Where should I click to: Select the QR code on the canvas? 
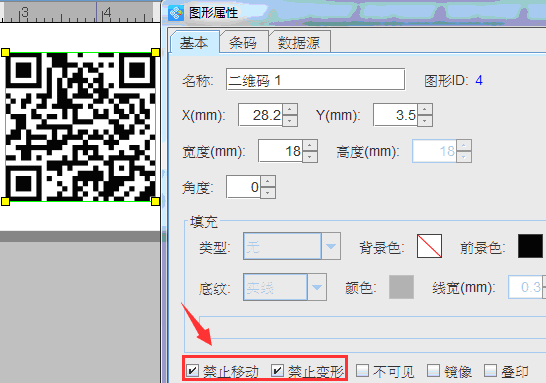click(80, 127)
